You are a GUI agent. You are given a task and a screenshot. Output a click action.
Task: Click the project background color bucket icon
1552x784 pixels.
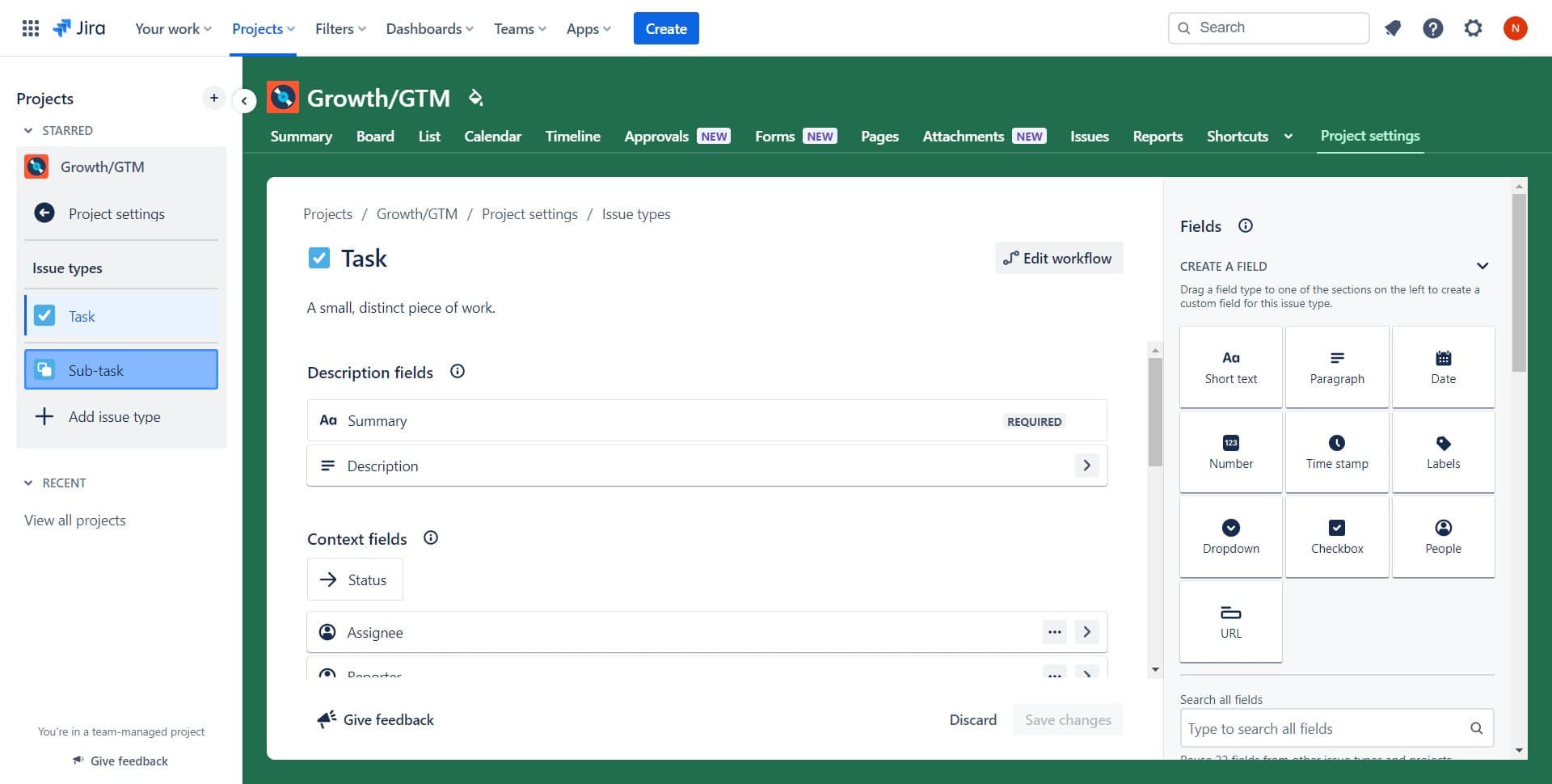(475, 98)
